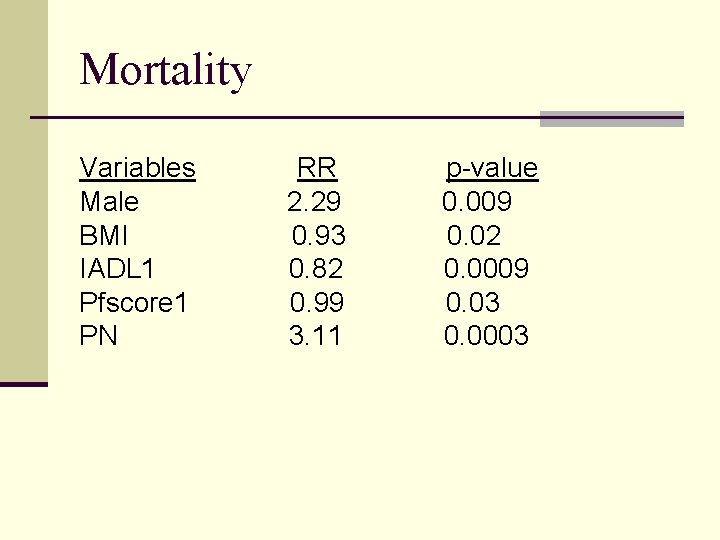Click the p-value 0.0009 for IADL1
Screen dimensions: 720x540
(x=486, y=269)
